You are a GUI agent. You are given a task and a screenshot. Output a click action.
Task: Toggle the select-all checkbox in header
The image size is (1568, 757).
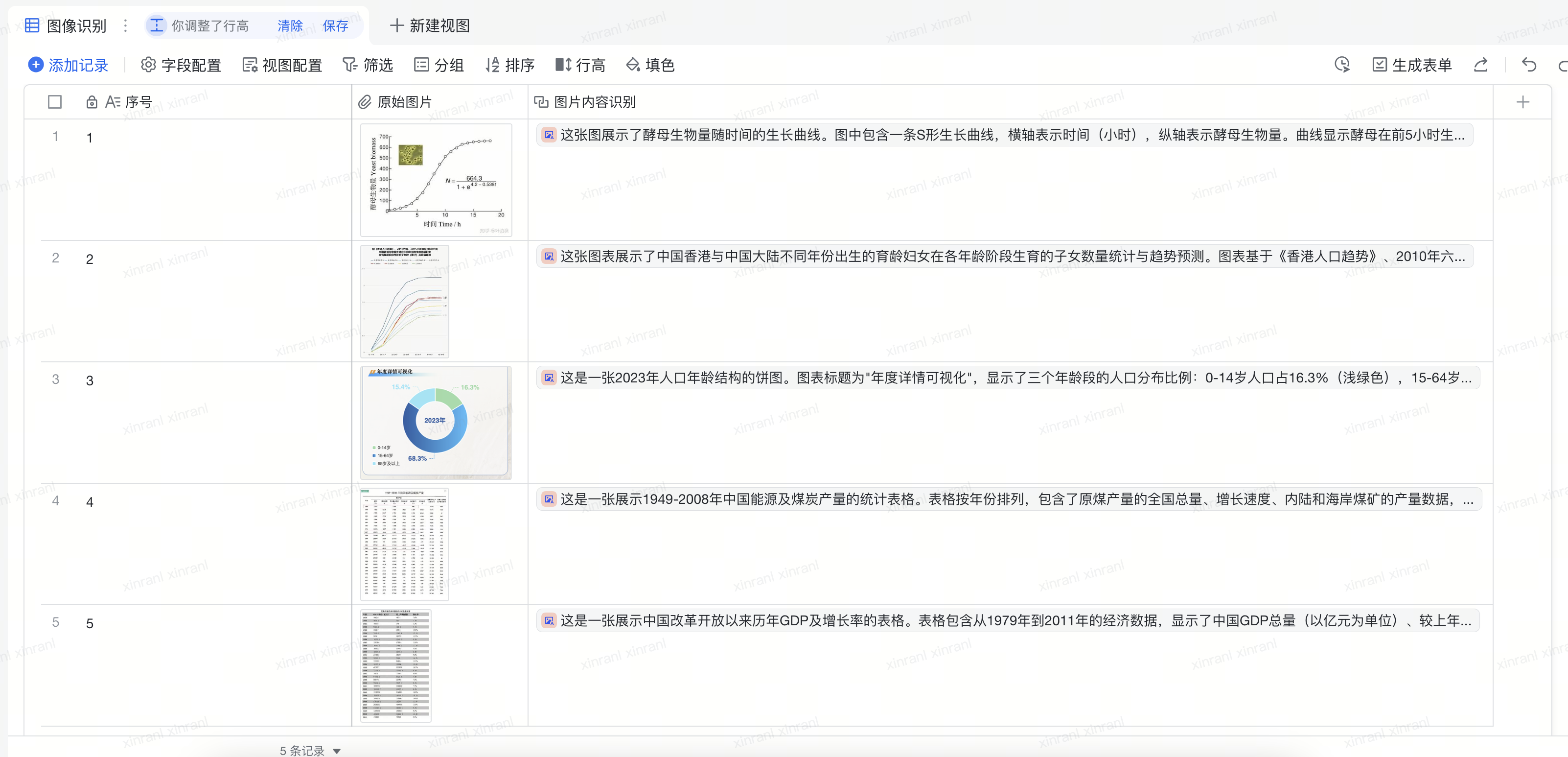pos(55,102)
